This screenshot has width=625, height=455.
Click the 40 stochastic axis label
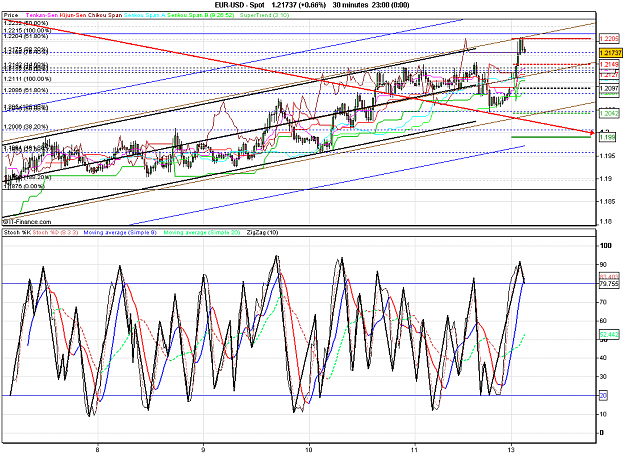click(603, 358)
